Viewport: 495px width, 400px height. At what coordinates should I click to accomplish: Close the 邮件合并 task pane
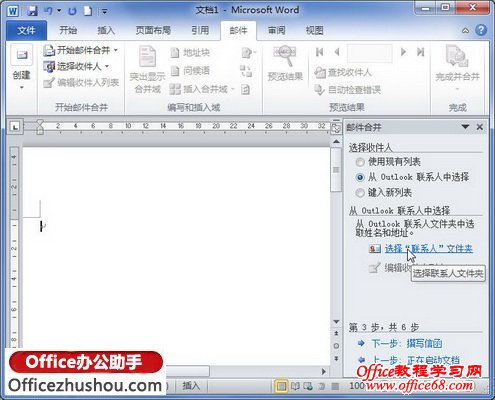(x=480, y=127)
